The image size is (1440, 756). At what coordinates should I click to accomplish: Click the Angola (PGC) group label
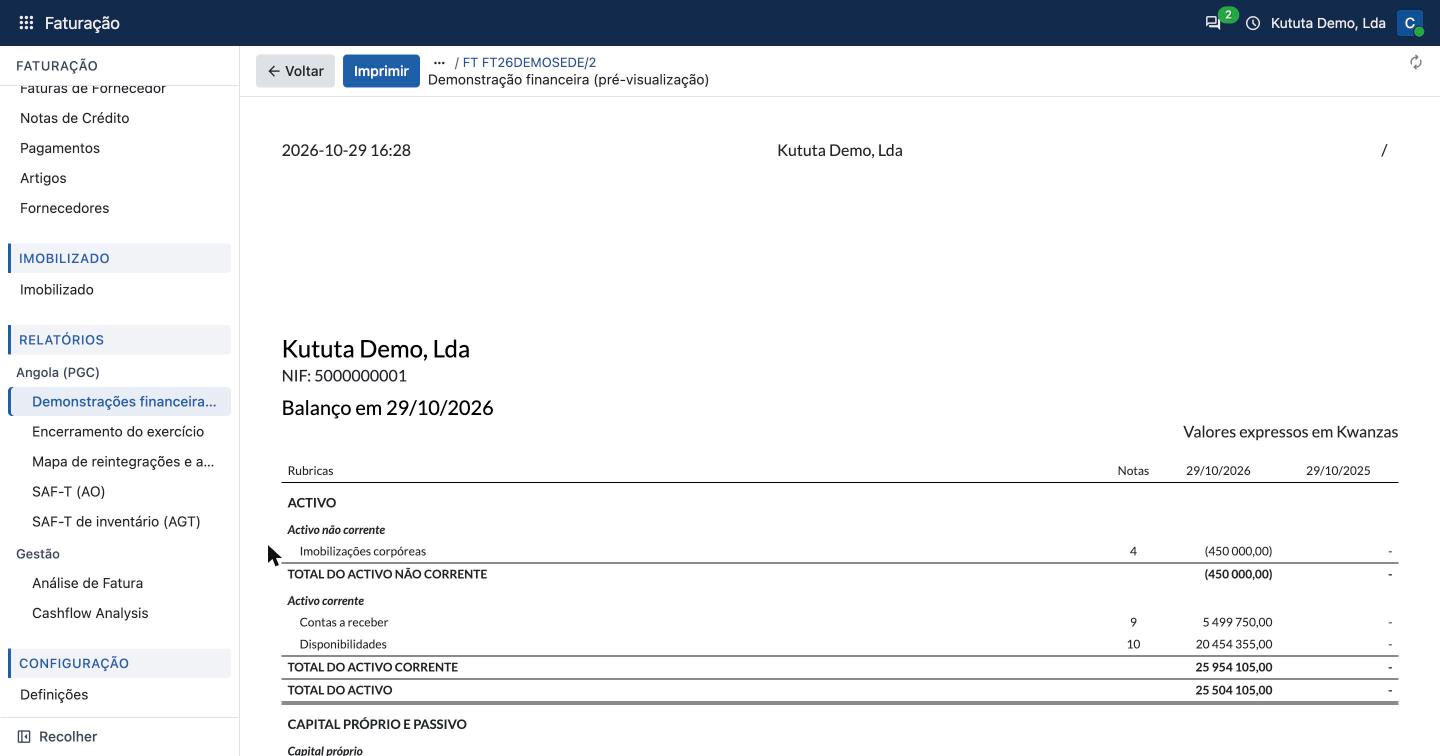click(58, 372)
